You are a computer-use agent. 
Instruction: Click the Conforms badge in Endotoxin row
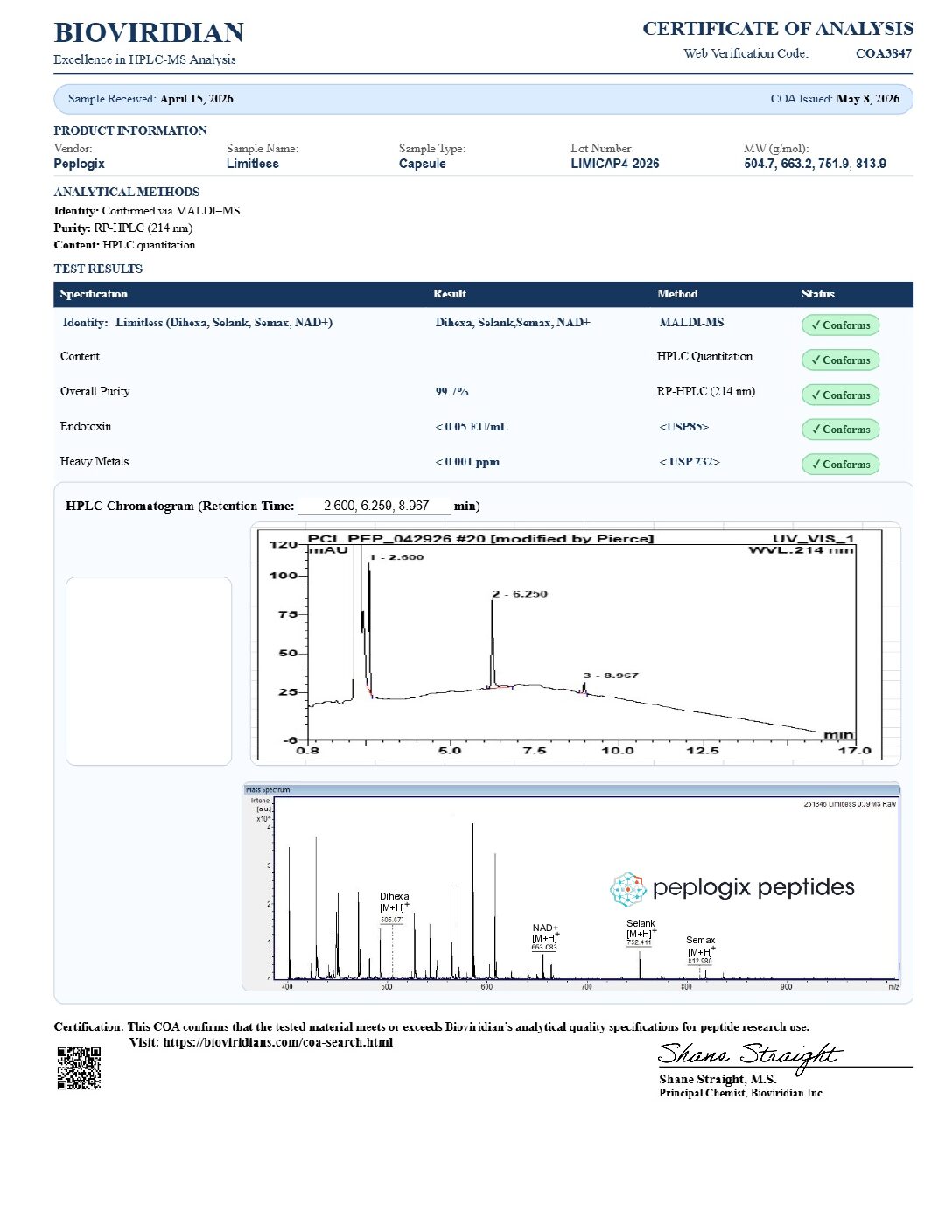tap(840, 430)
